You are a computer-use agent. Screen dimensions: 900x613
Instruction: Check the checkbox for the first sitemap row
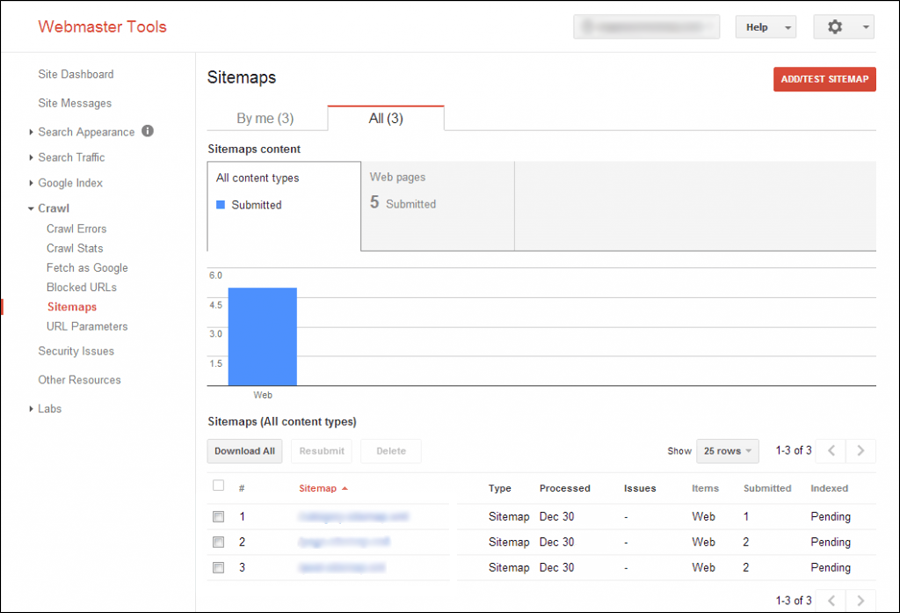[x=217, y=516]
